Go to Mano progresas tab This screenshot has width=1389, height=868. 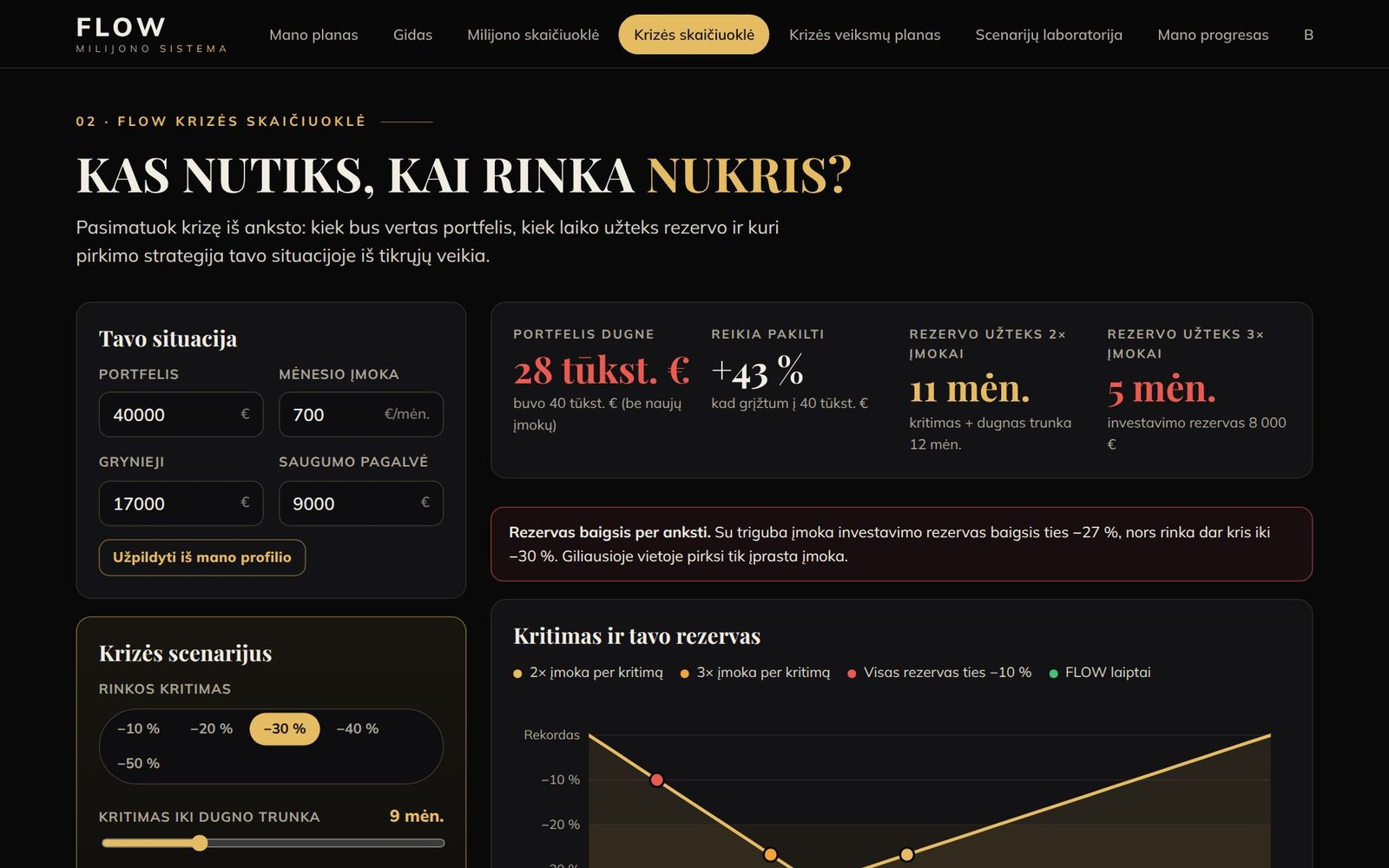point(1213,35)
